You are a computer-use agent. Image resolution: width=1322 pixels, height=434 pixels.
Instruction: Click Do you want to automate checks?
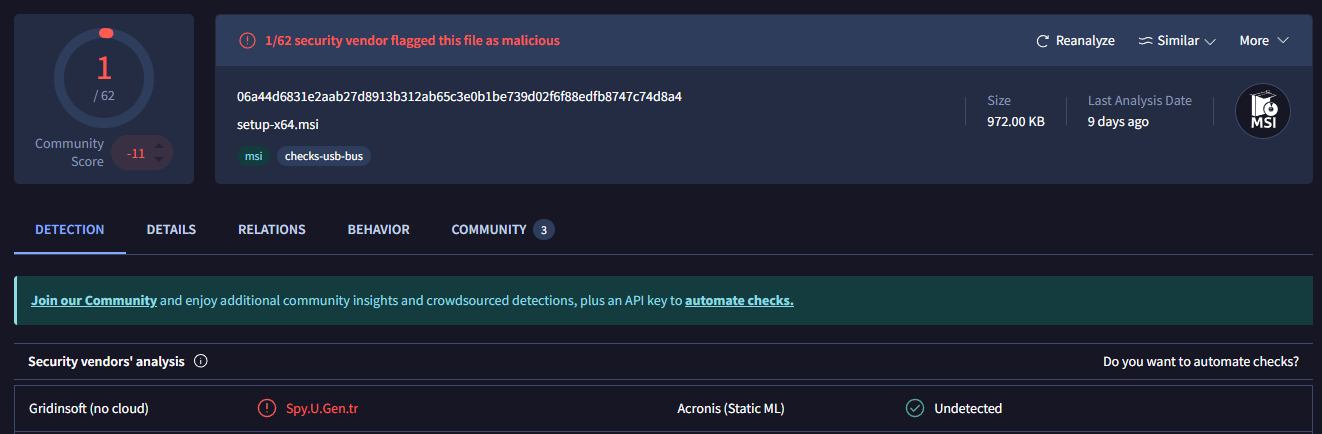pyautogui.click(x=1201, y=361)
